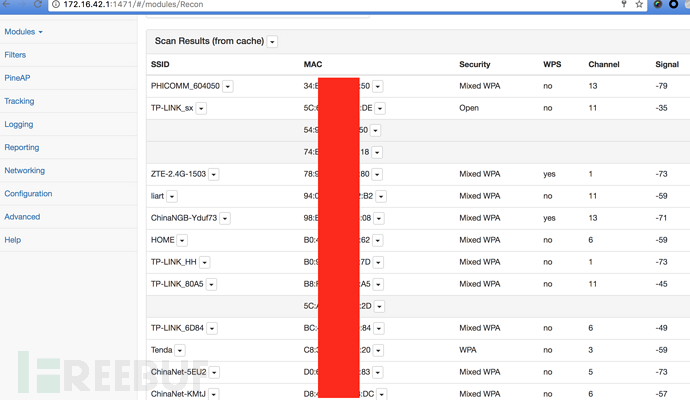Open the Modules dropdown menu
690x400 pixels.
[23, 32]
